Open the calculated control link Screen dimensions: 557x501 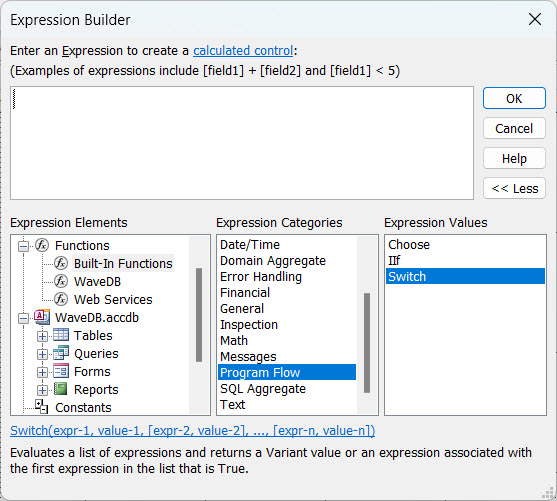point(243,51)
